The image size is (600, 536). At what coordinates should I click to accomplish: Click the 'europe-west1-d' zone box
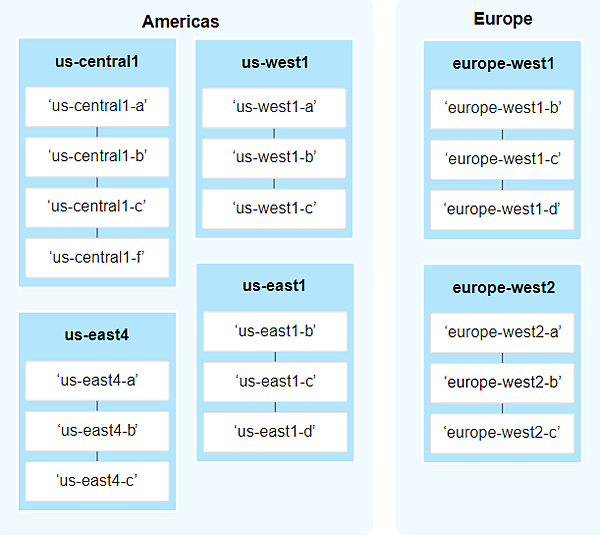(502, 209)
